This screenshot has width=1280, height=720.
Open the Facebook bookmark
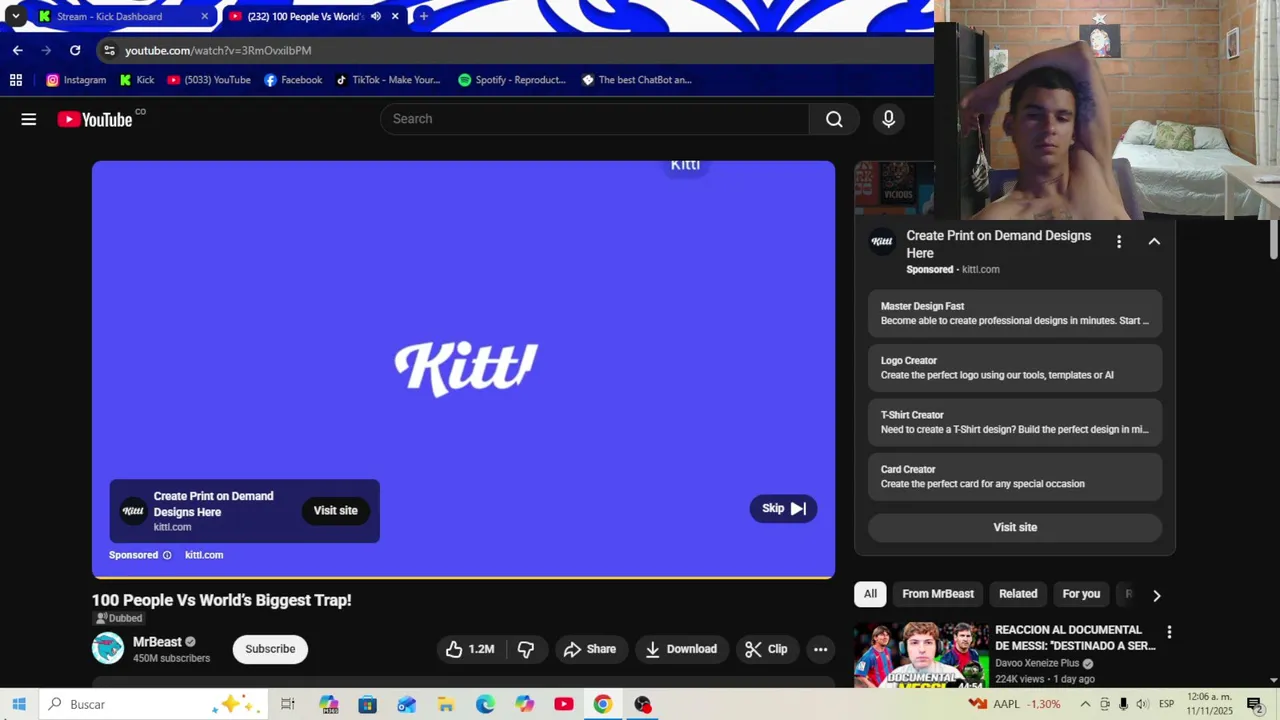click(x=293, y=80)
